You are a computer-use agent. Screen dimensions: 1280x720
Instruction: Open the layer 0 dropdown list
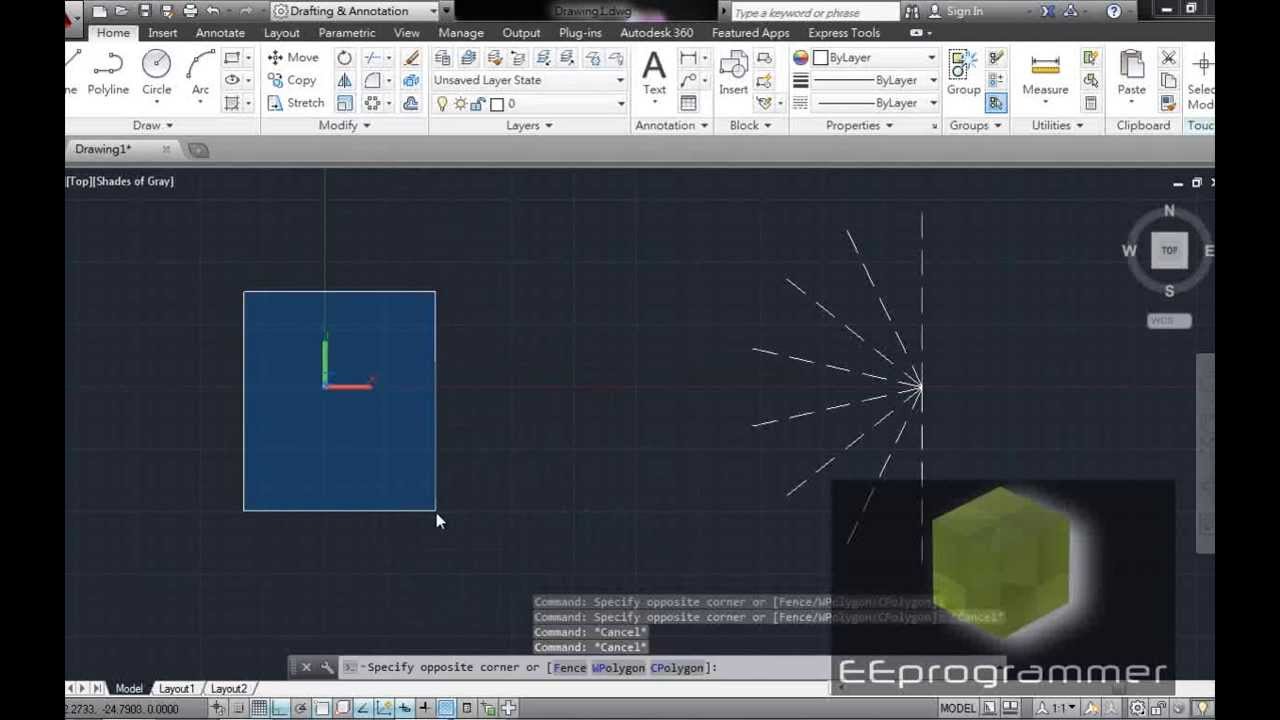pos(529,104)
